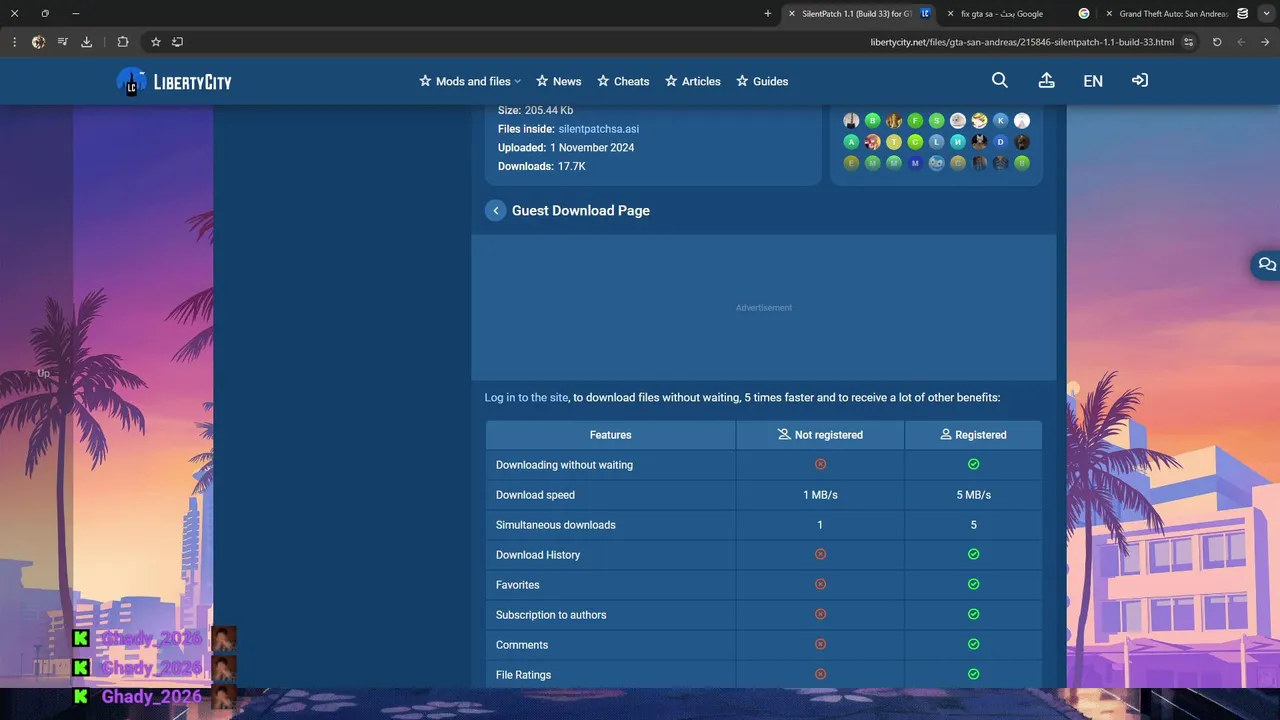The image size is (1280, 720).
Task: Click the back chevron beside Guest Download Page
Action: tap(495, 211)
